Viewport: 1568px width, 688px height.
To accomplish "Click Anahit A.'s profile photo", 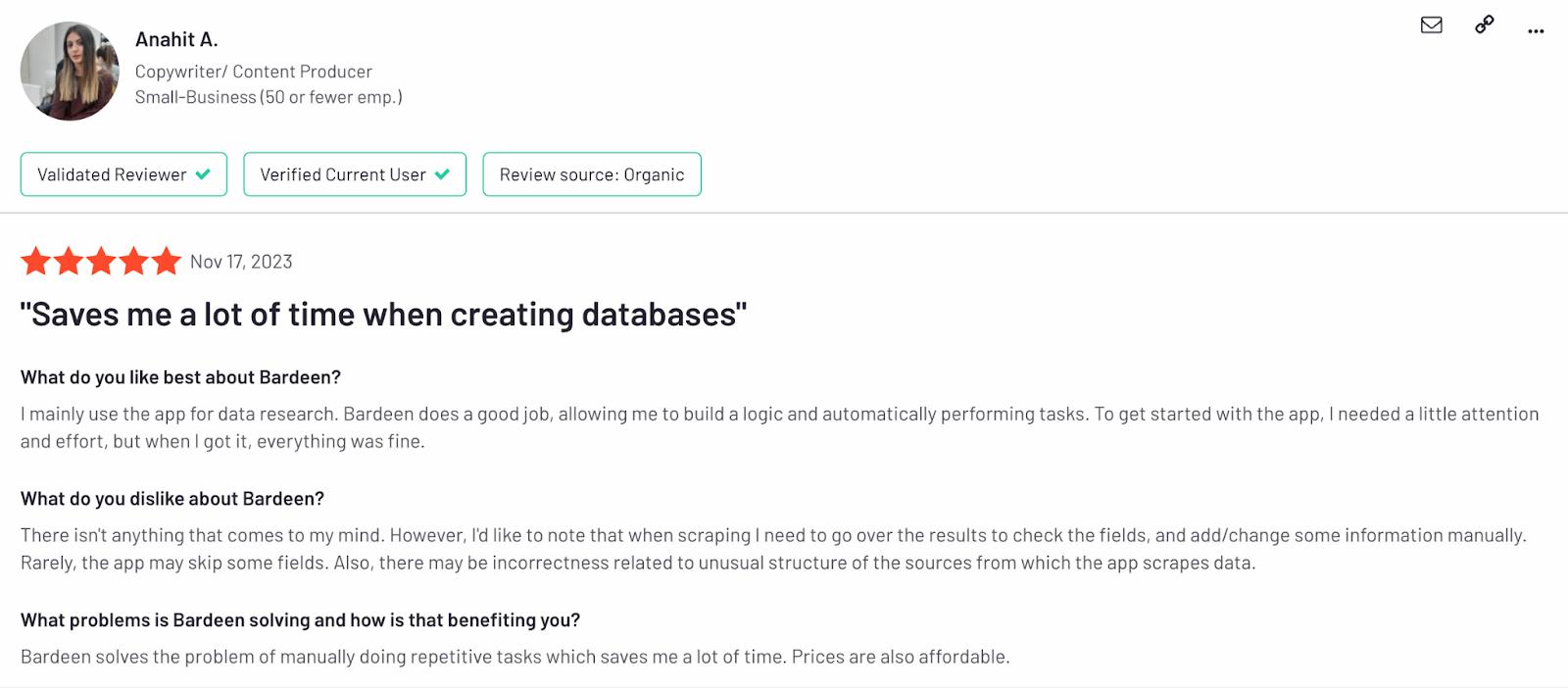I will (70, 72).
